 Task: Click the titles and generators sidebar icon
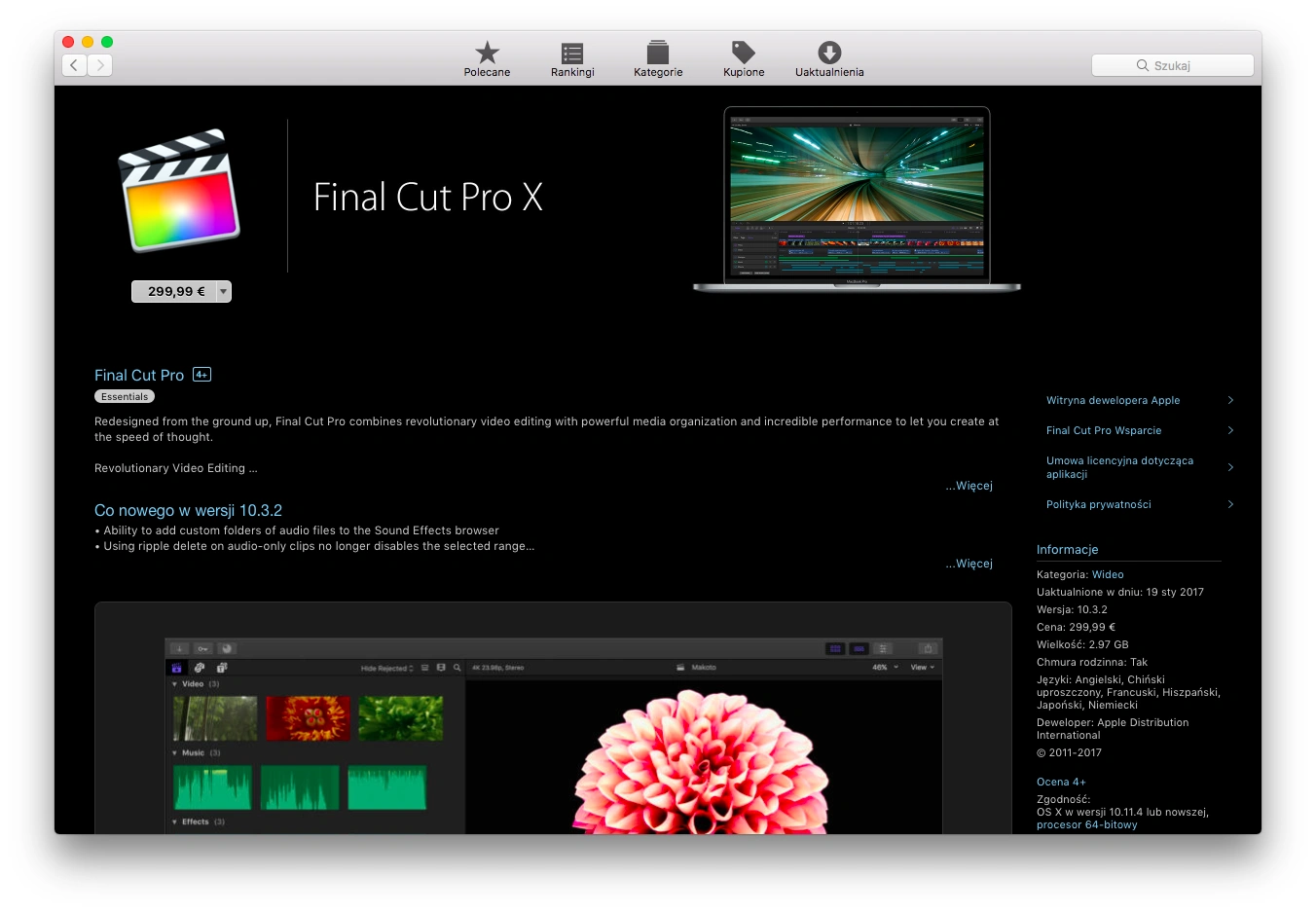click(x=222, y=668)
